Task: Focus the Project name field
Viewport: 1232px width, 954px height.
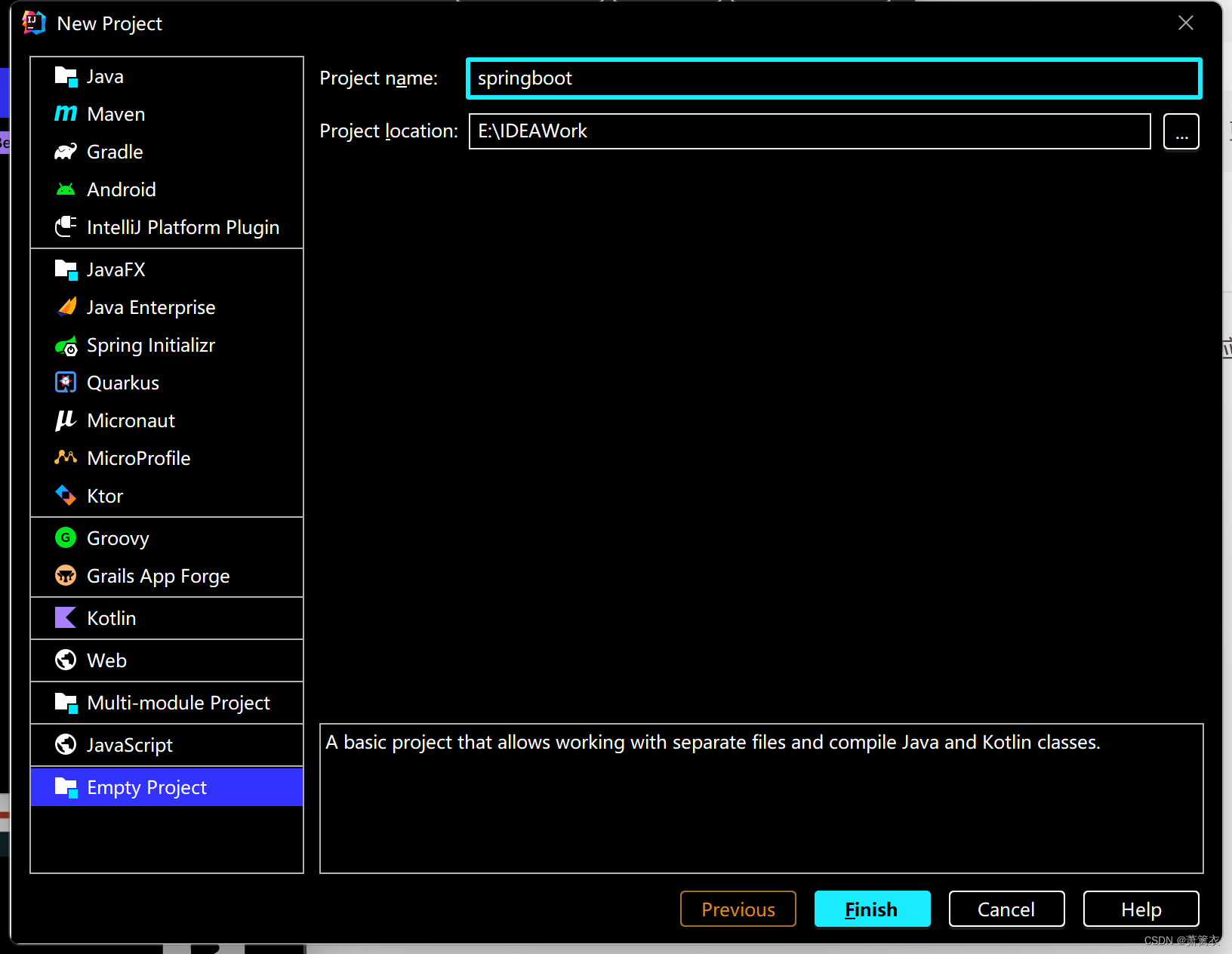Action: [x=833, y=78]
